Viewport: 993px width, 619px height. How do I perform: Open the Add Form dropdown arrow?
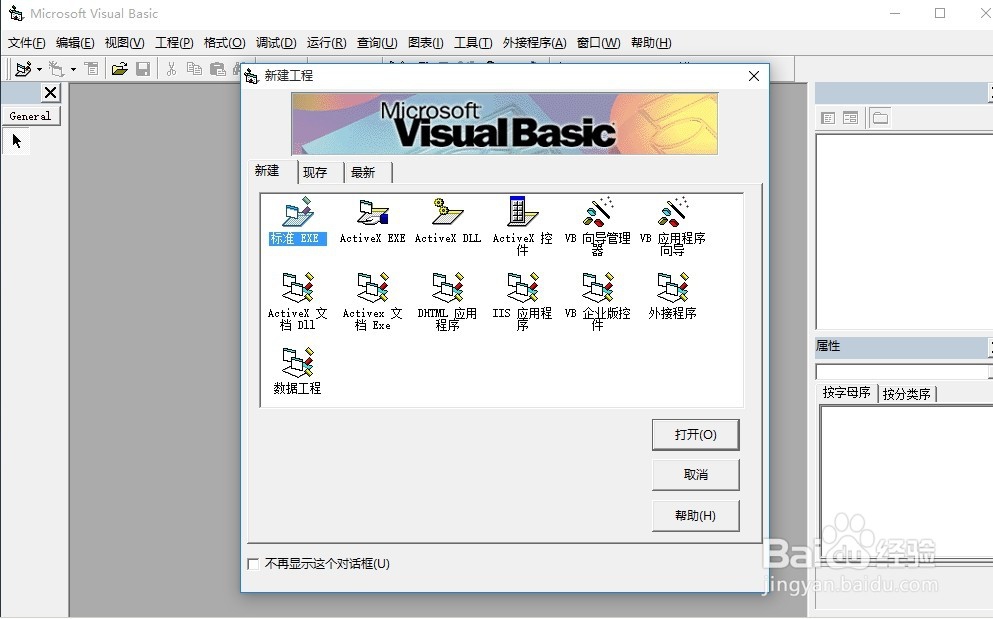click(73, 69)
